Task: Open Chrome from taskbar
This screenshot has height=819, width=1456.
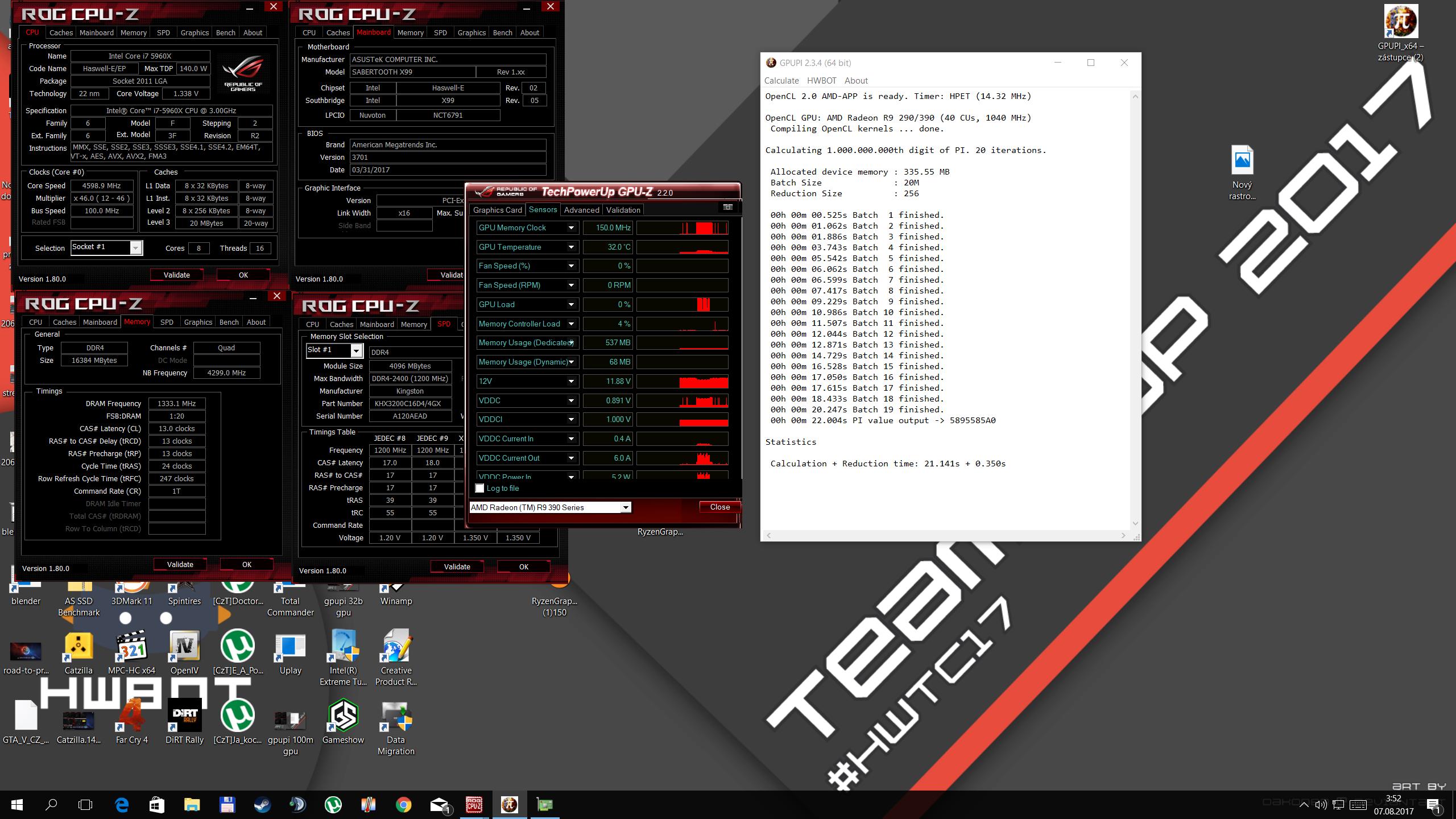Action: [403, 805]
